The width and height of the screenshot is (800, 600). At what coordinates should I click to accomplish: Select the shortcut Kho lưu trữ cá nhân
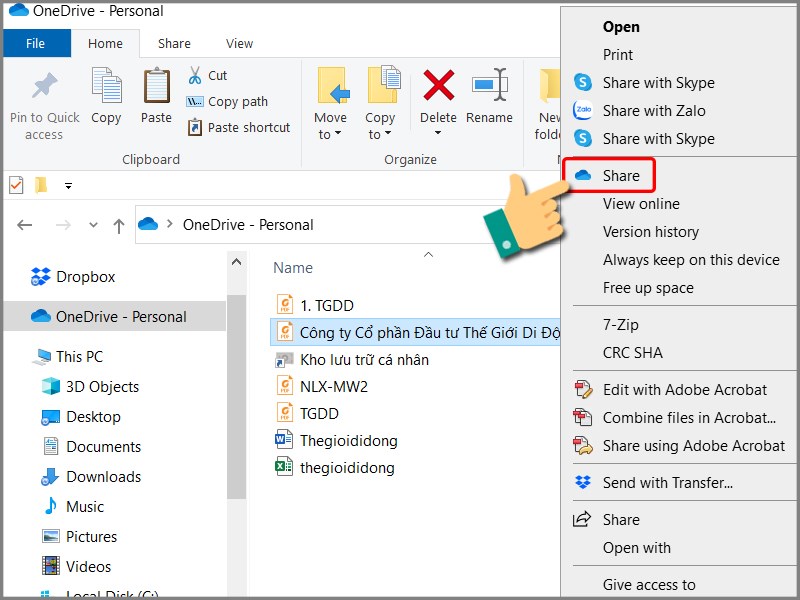click(352, 359)
